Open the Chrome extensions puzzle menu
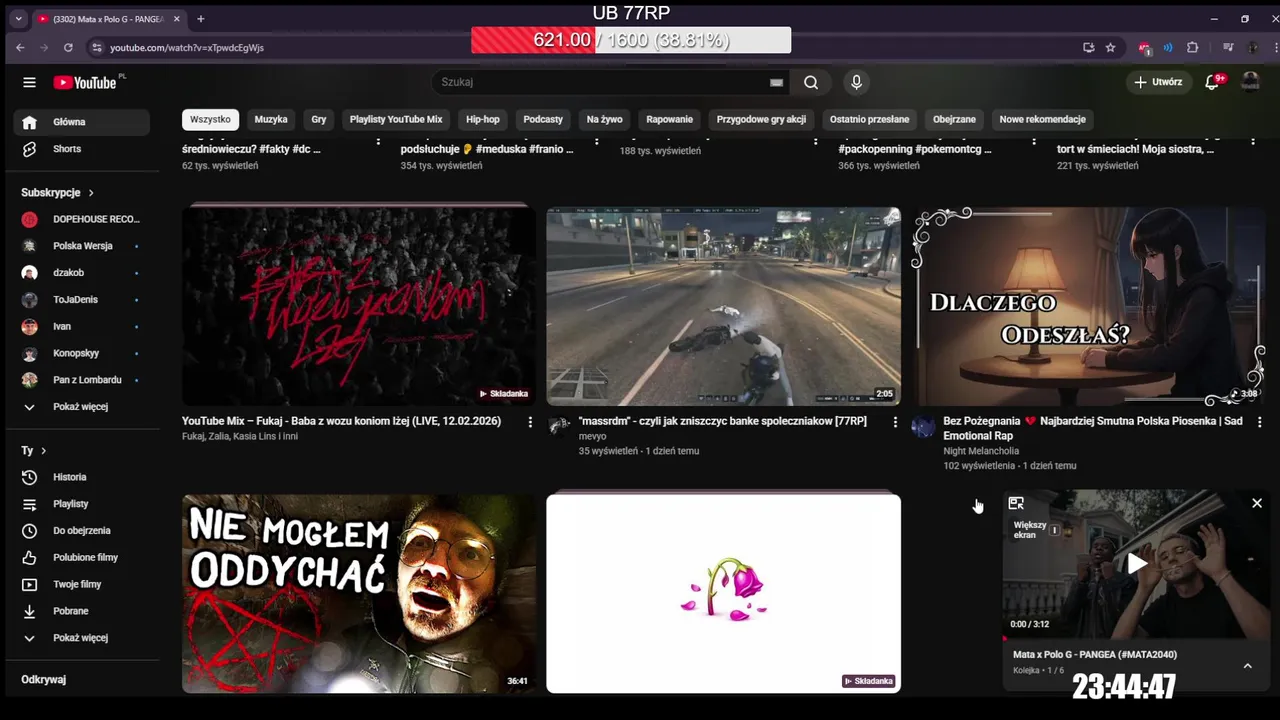This screenshot has height=720, width=1280. (1192, 47)
